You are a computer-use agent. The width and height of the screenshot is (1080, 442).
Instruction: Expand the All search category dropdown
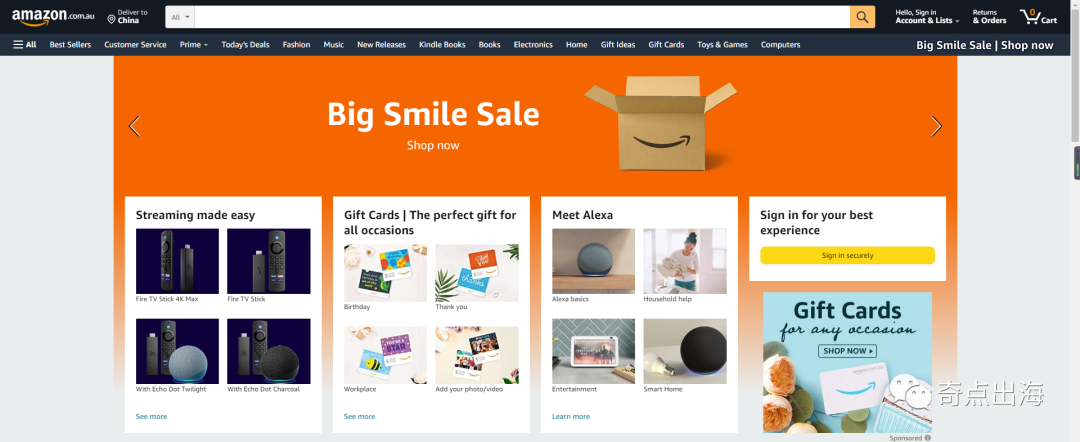[x=180, y=17]
